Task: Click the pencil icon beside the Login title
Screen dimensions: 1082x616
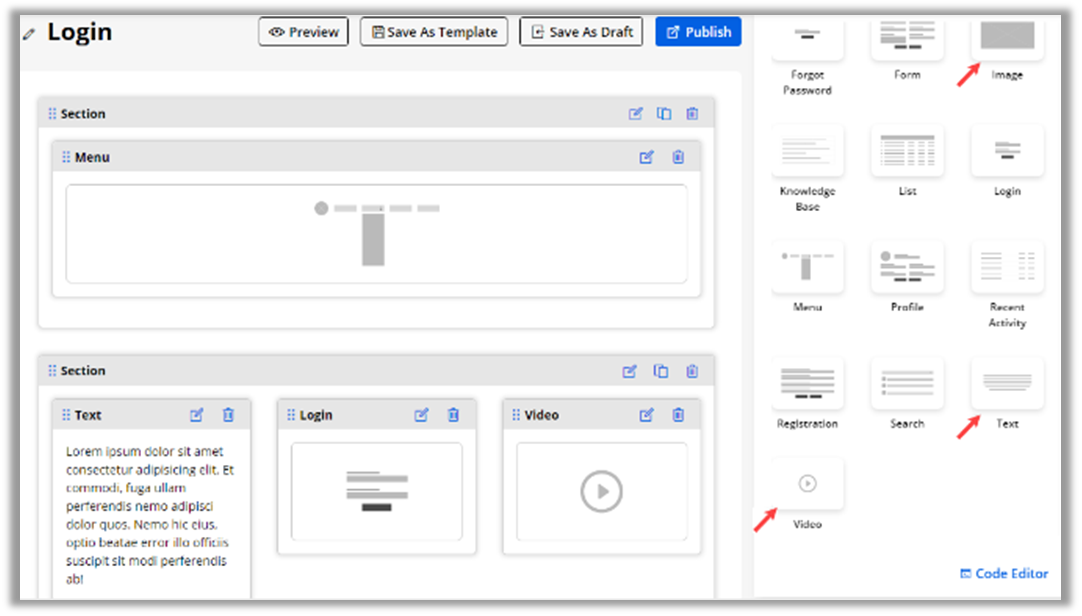Action: [x=28, y=34]
